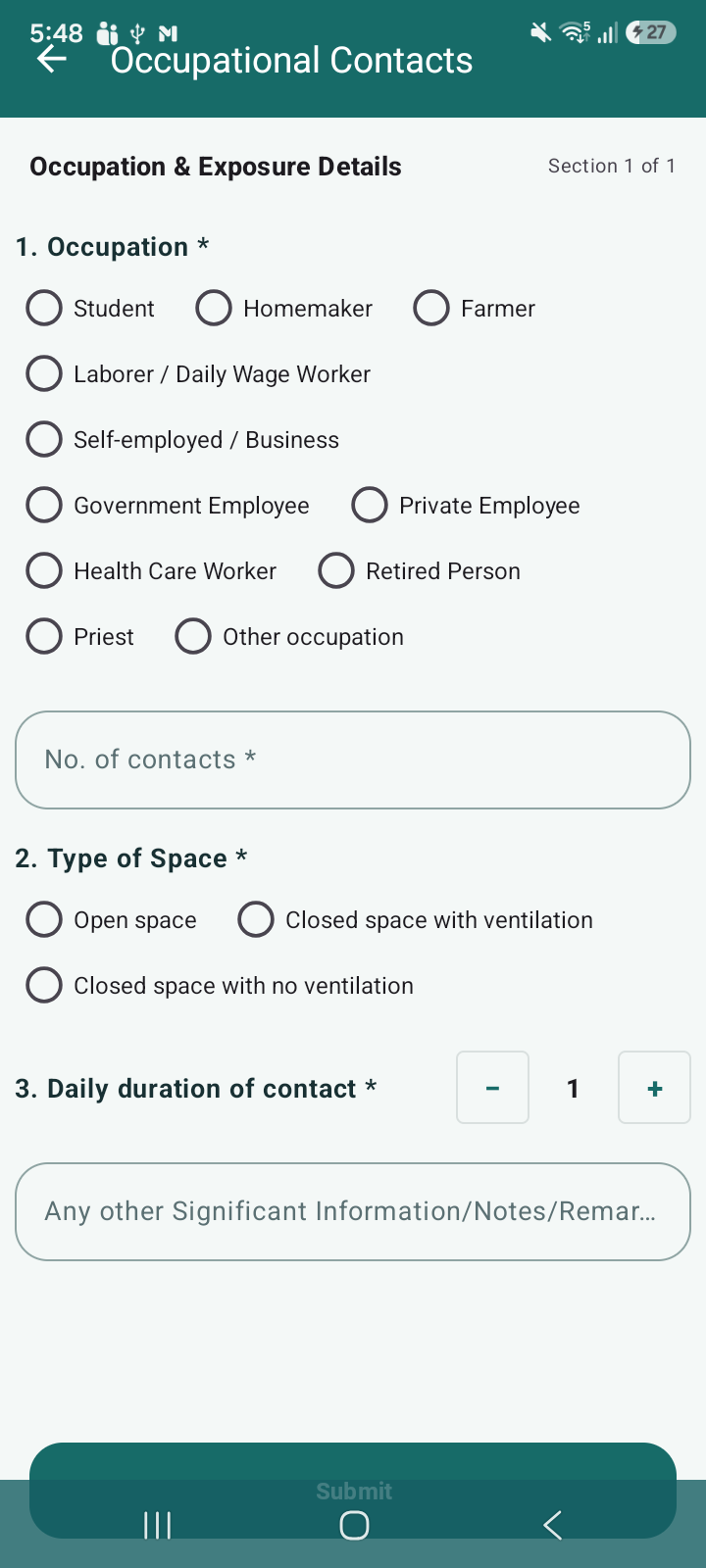Tap the minus button for daily duration

pos(492,1088)
